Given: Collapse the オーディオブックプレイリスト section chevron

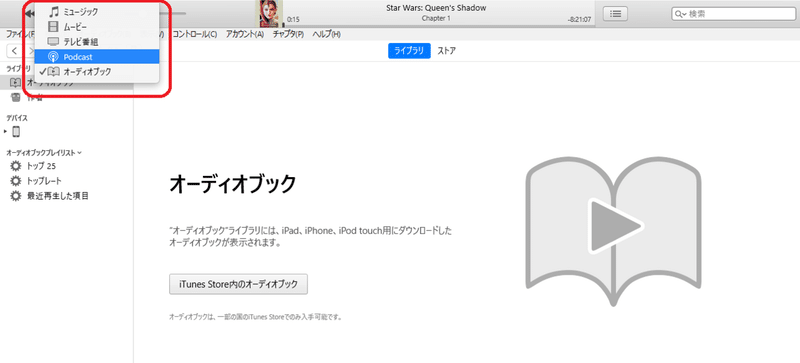Looking at the screenshot, I should [x=80, y=153].
